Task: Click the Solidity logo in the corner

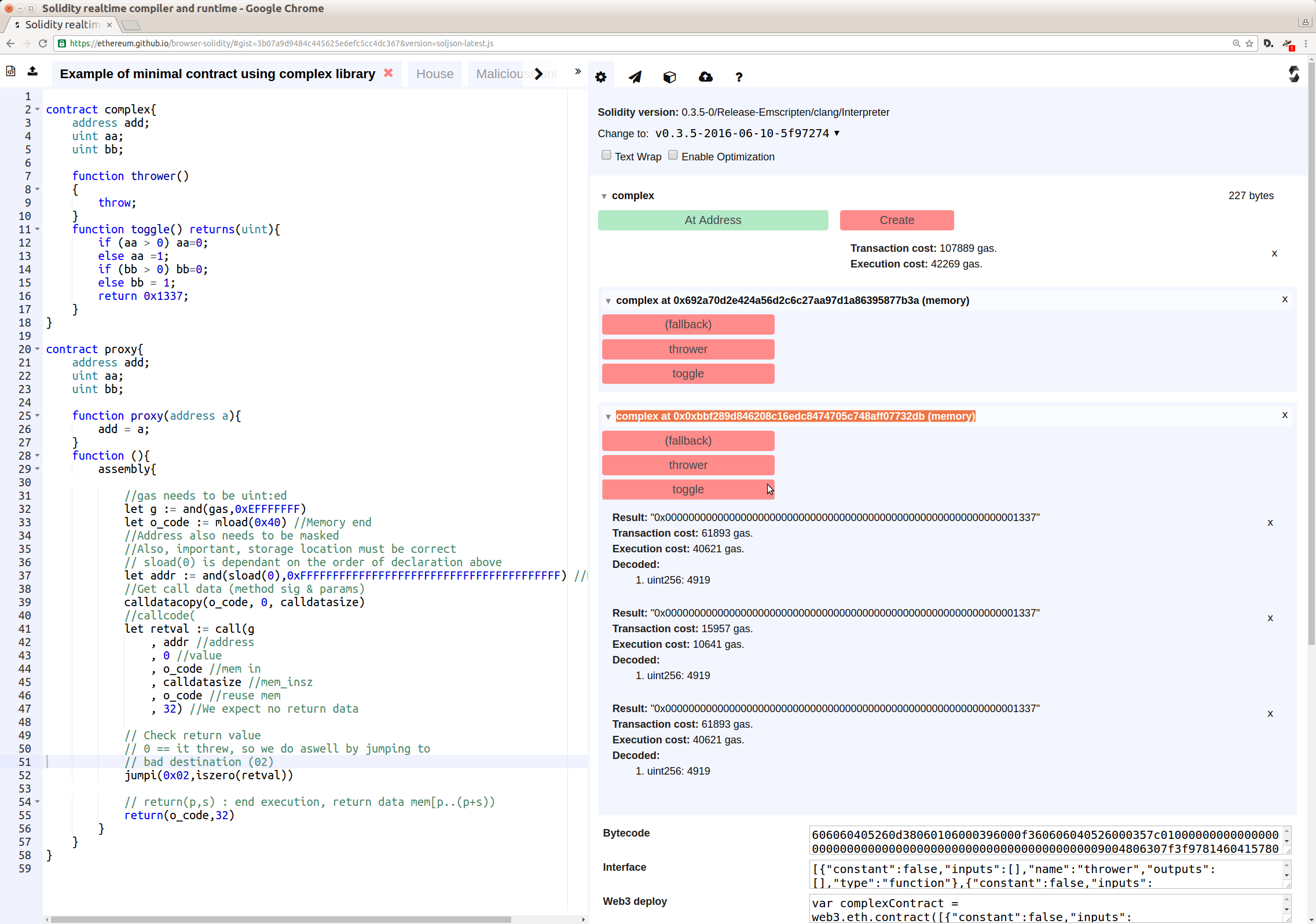Action: point(1293,74)
